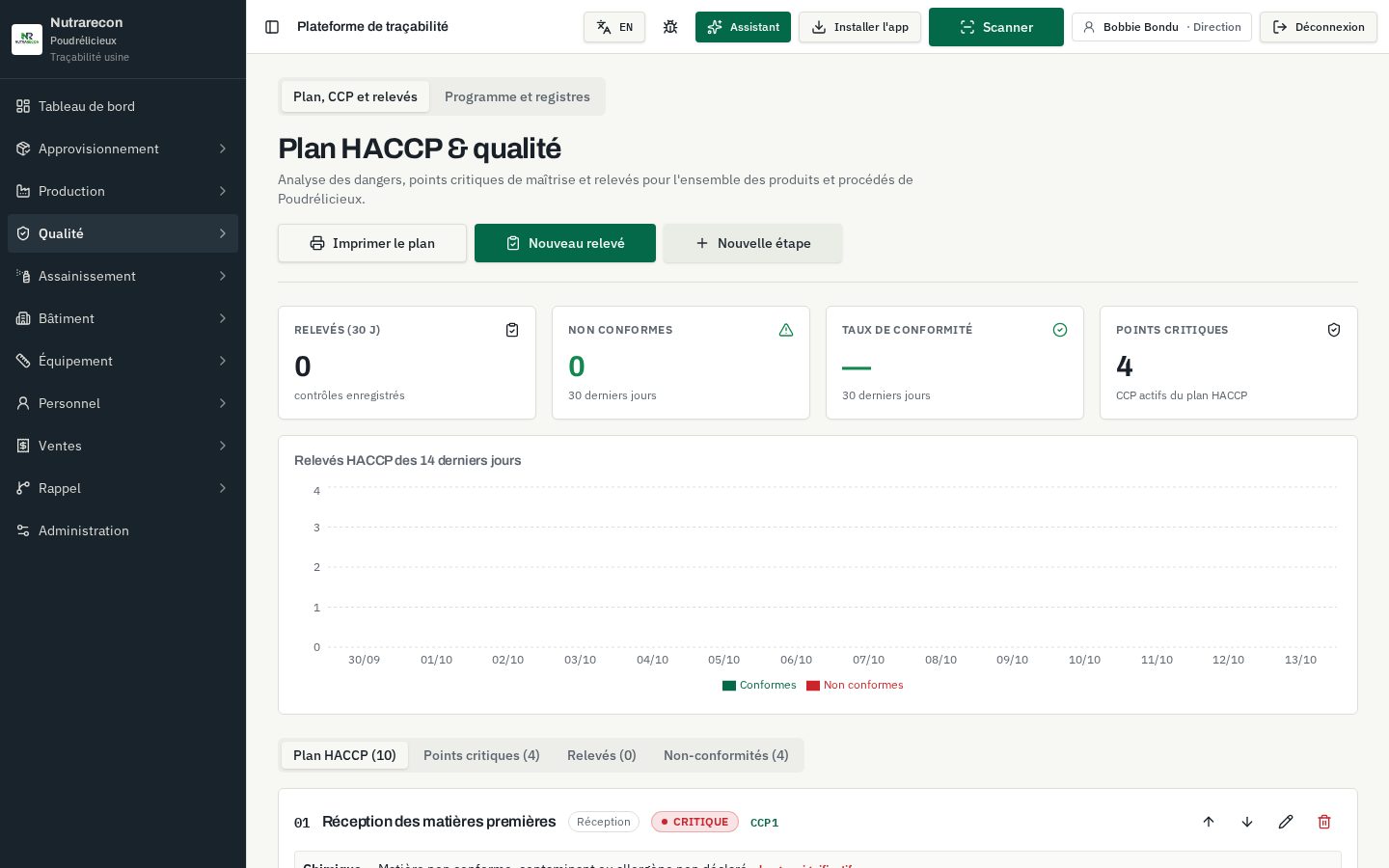Open Bobbie Bondu user profile

(x=1161, y=27)
